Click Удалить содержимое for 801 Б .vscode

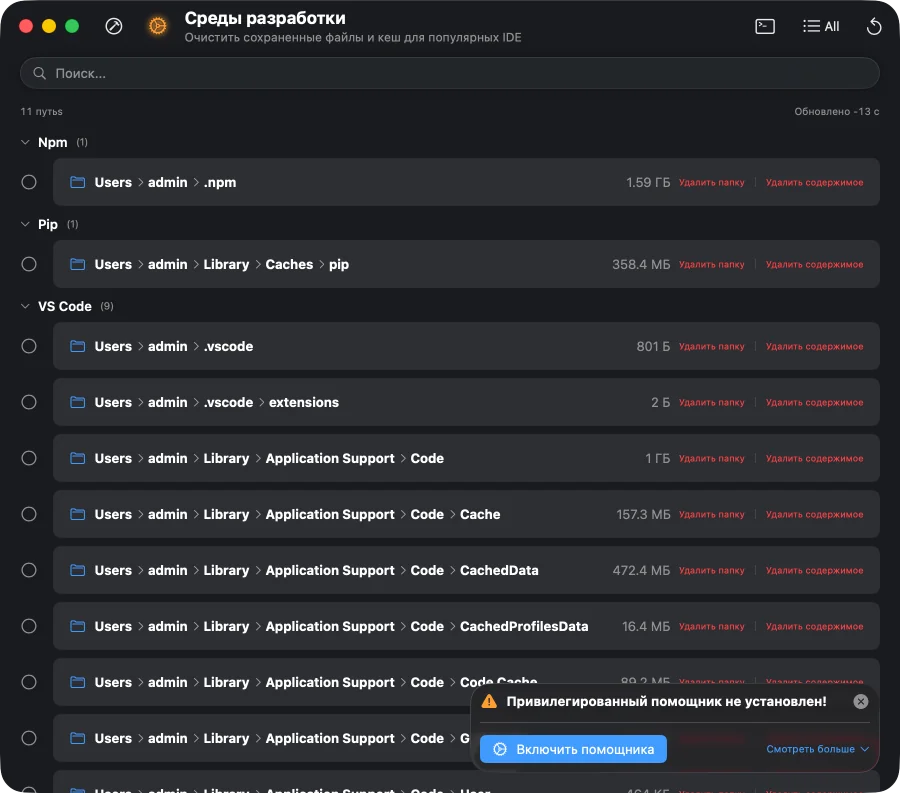point(814,347)
